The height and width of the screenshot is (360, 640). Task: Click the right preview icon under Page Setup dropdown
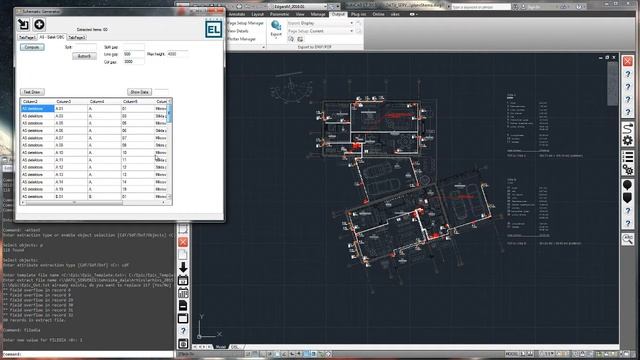tap(300, 39)
